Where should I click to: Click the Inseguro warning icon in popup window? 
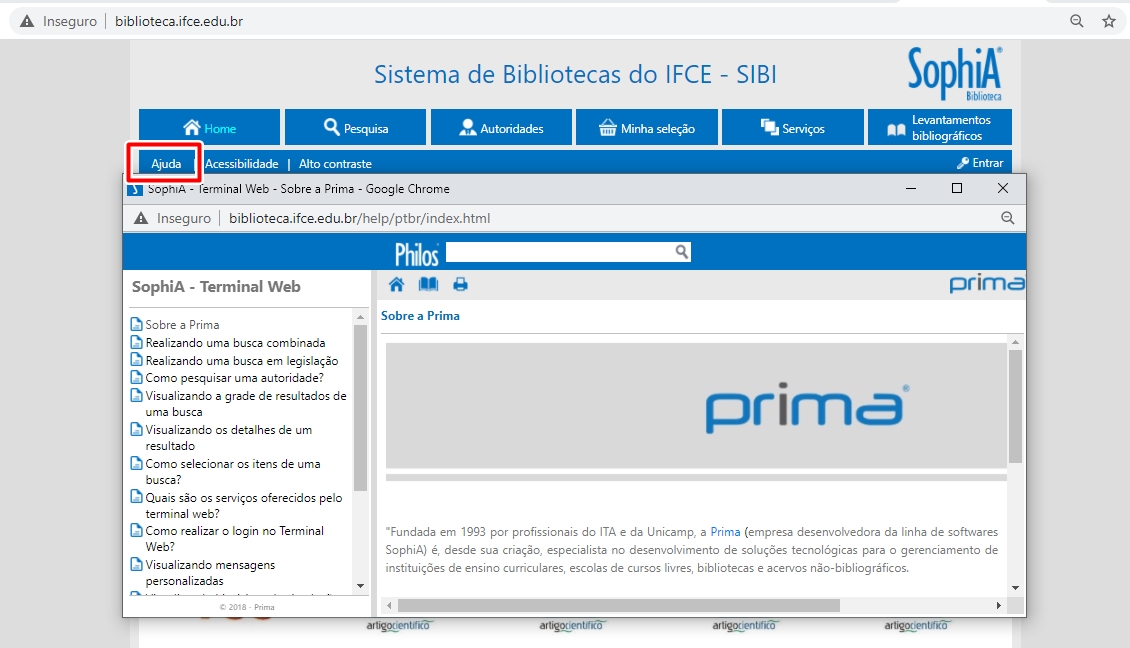click(x=141, y=218)
